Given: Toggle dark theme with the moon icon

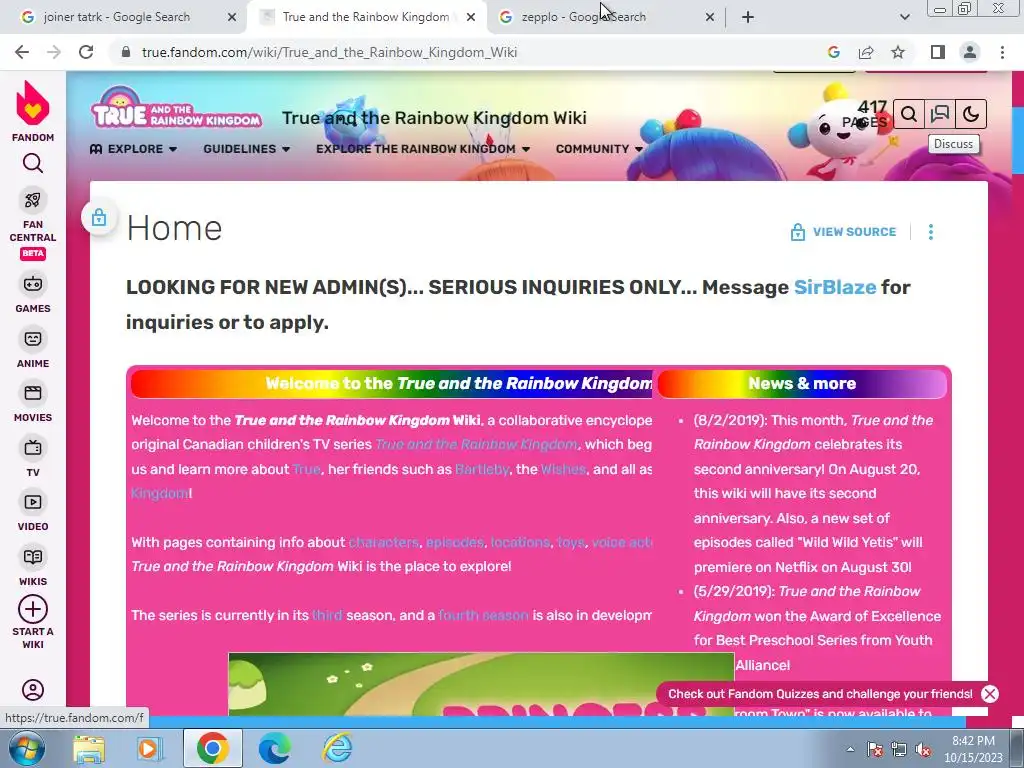Looking at the screenshot, I should [x=971, y=114].
